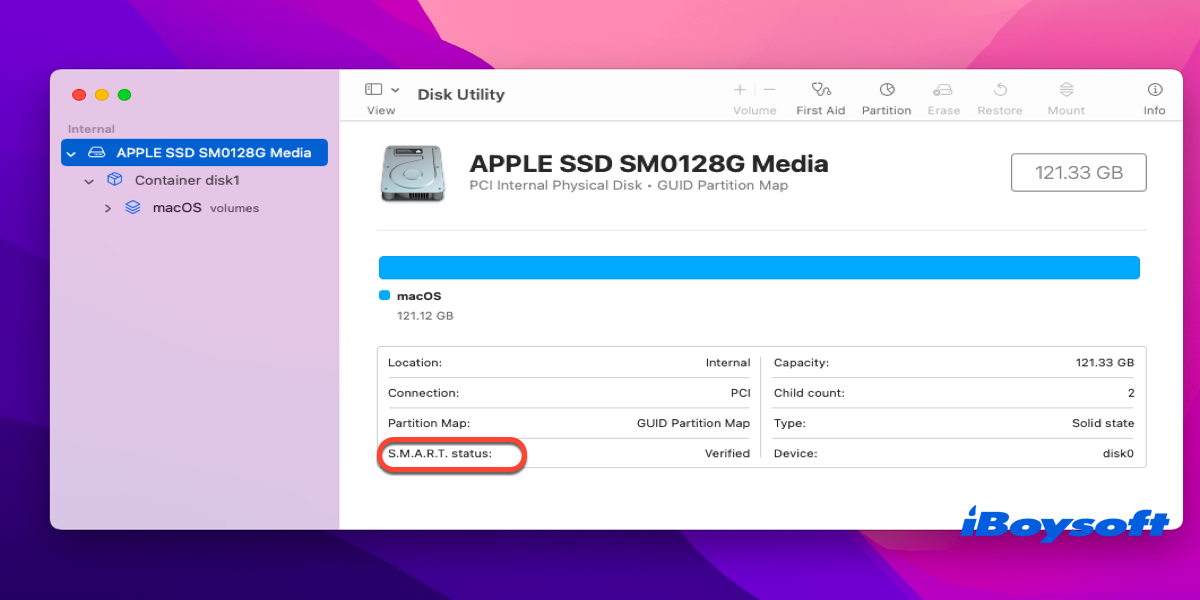Click the Container disk1 cube icon

point(115,180)
